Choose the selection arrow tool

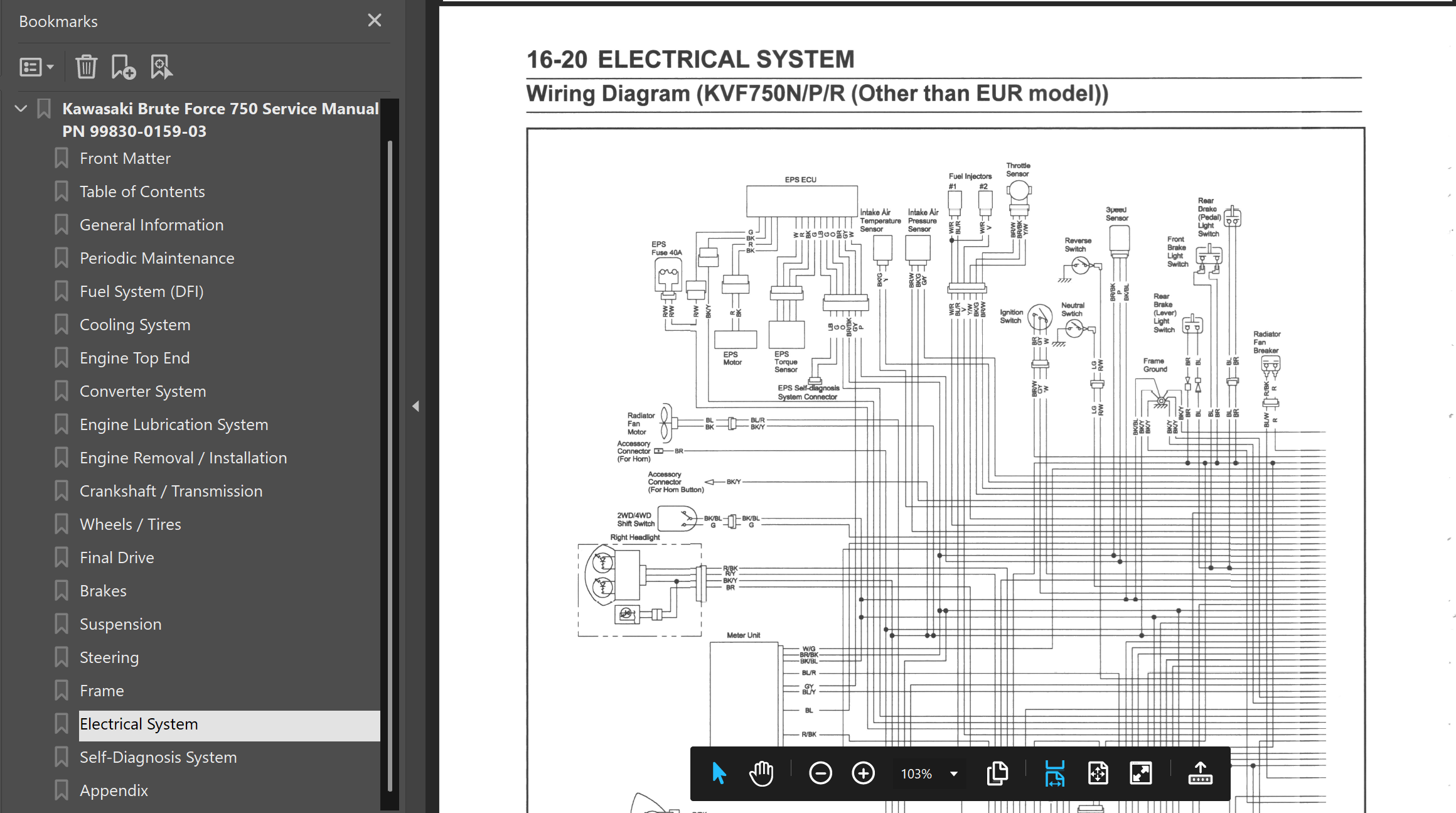(719, 773)
